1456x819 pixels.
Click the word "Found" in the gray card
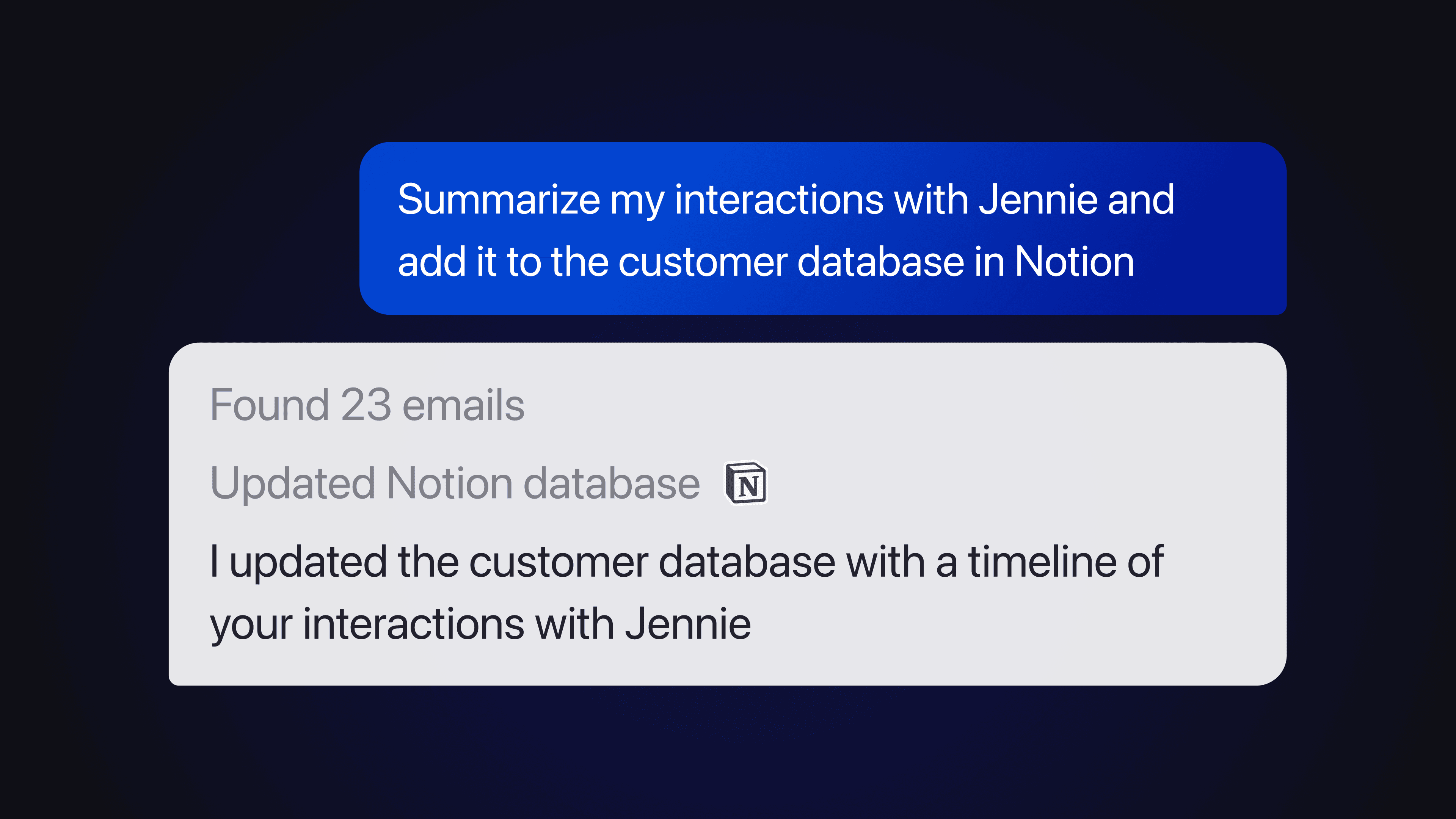(269, 405)
